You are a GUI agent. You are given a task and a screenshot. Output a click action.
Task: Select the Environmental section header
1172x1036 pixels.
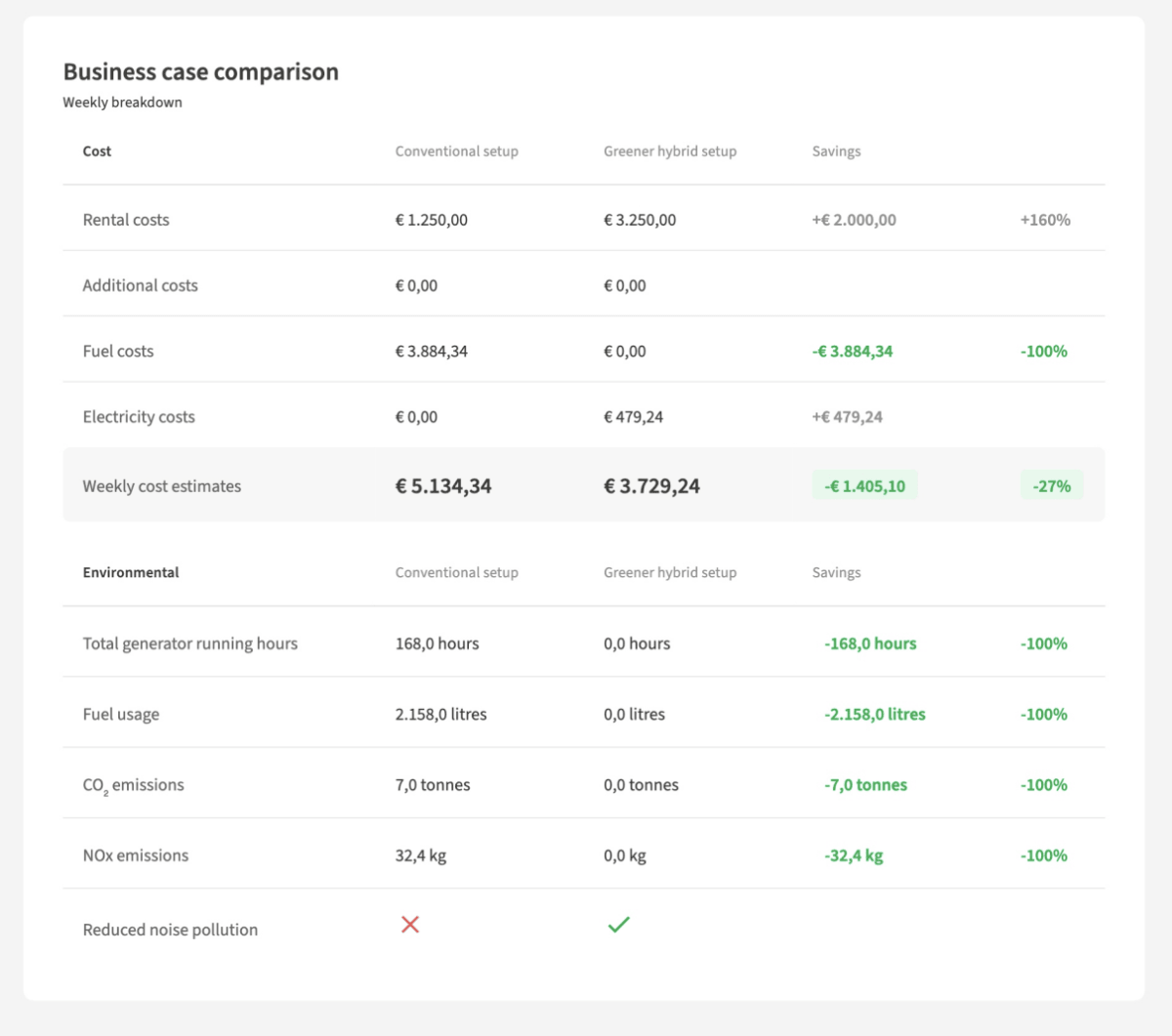click(x=131, y=572)
